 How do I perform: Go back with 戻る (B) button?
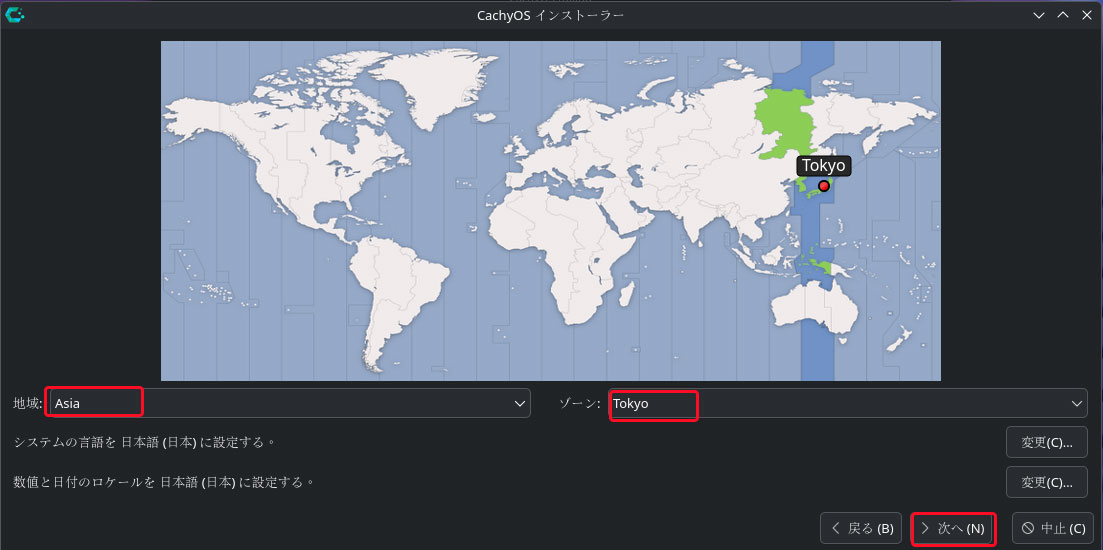click(861, 528)
